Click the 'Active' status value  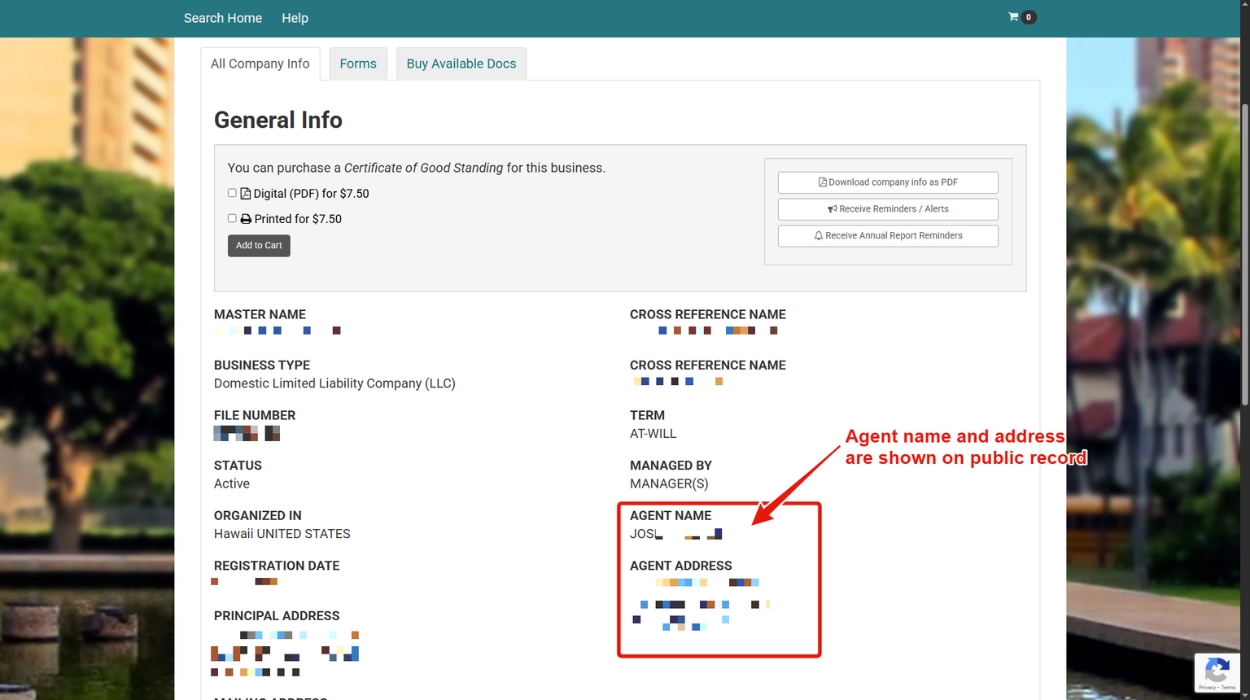pyautogui.click(x=232, y=484)
